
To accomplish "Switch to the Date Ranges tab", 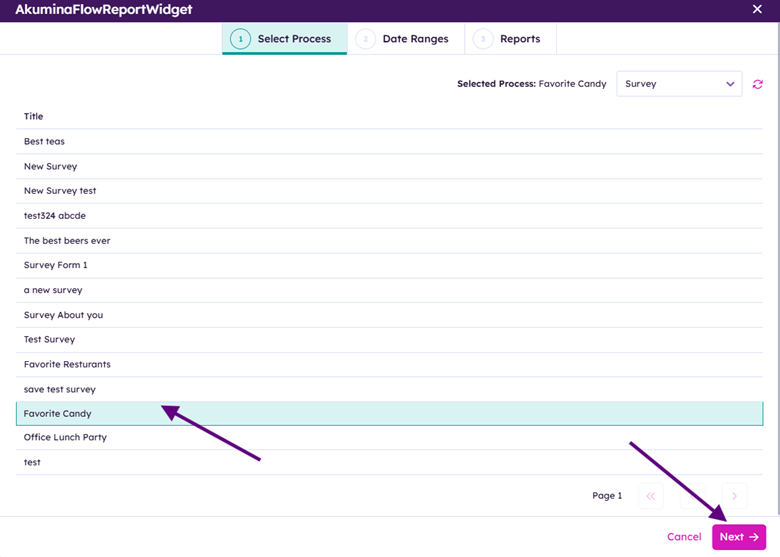I will (406, 39).
